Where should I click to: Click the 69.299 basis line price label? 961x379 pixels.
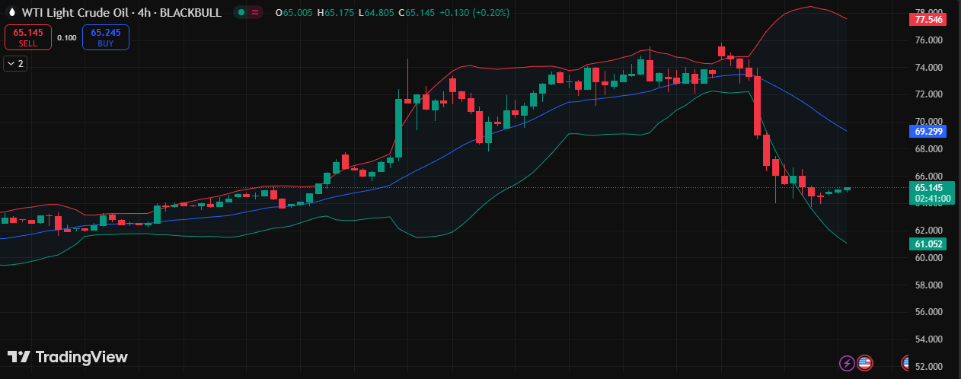coord(929,131)
